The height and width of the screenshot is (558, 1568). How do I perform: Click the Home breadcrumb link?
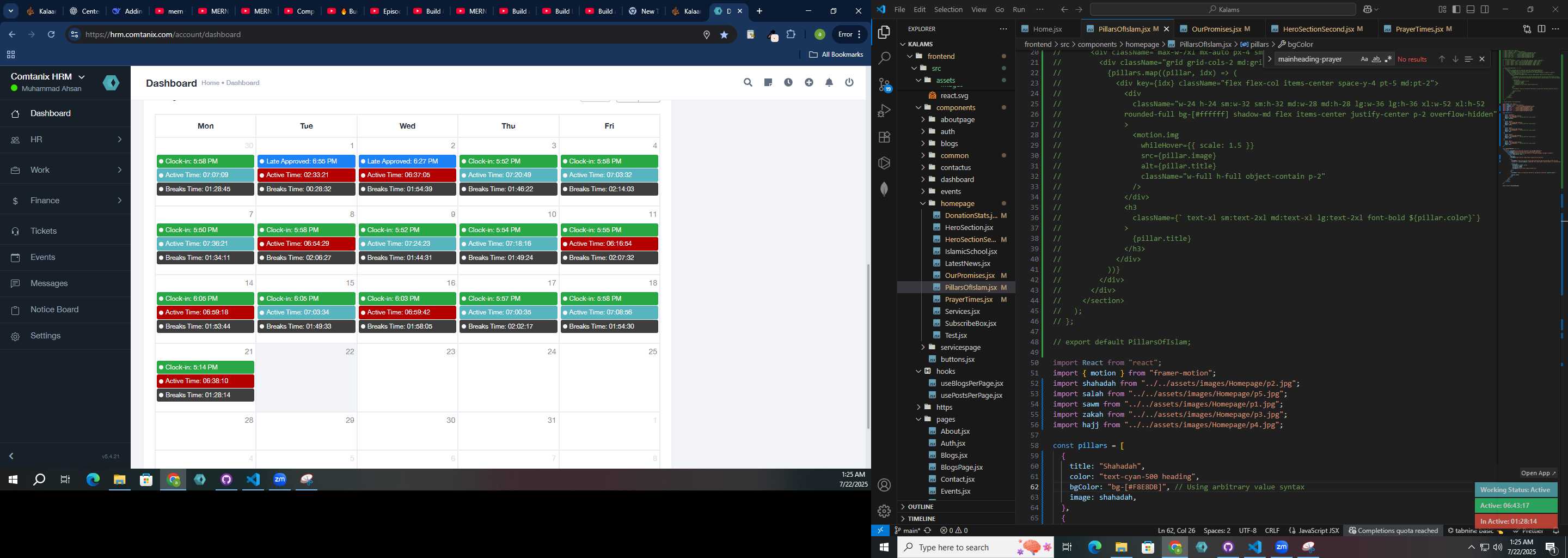click(210, 83)
